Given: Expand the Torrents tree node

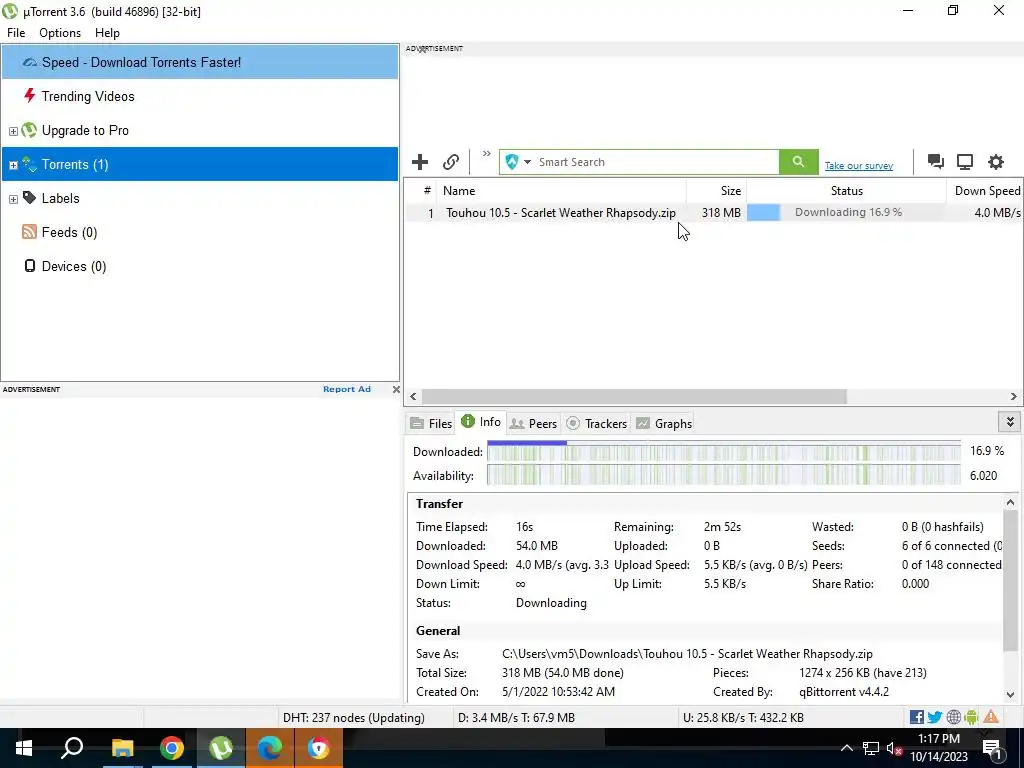Looking at the screenshot, I should [13, 165].
